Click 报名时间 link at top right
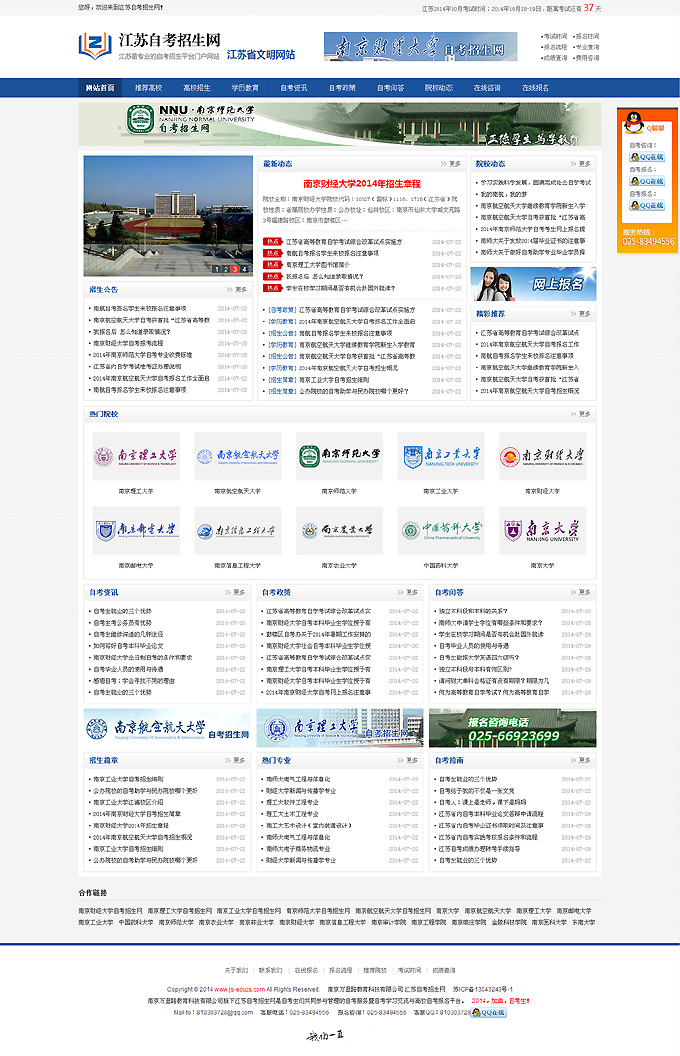The image size is (680, 1056). pos(587,36)
